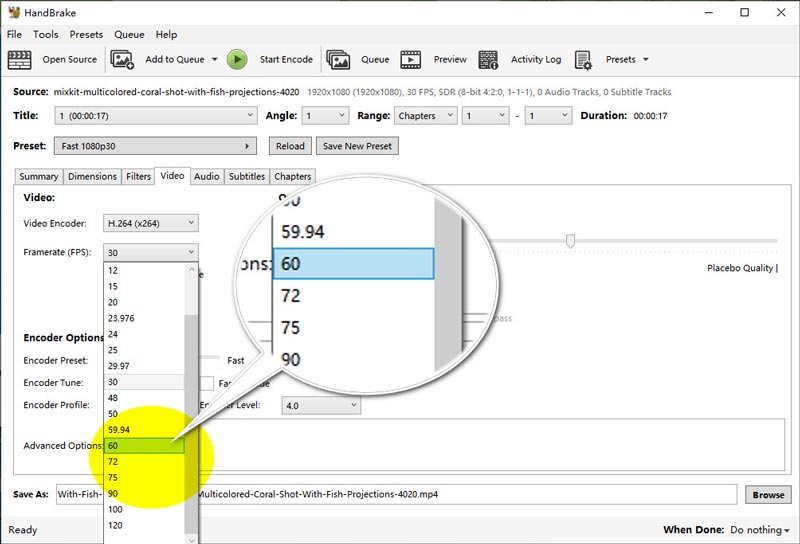Select 100 in framerate list
Image resolution: width=800 pixels, height=544 pixels.
coord(144,509)
